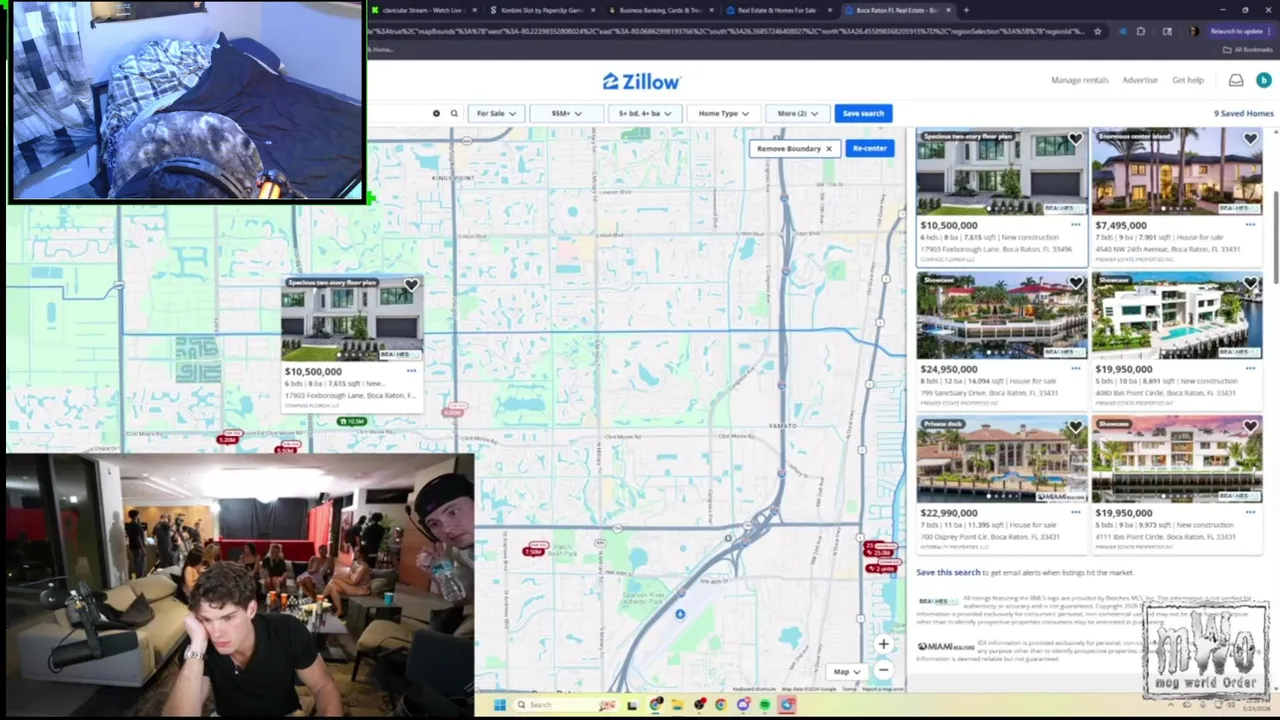
Task: Expand the For Sale filter dropdown
Action: point(496,114)
